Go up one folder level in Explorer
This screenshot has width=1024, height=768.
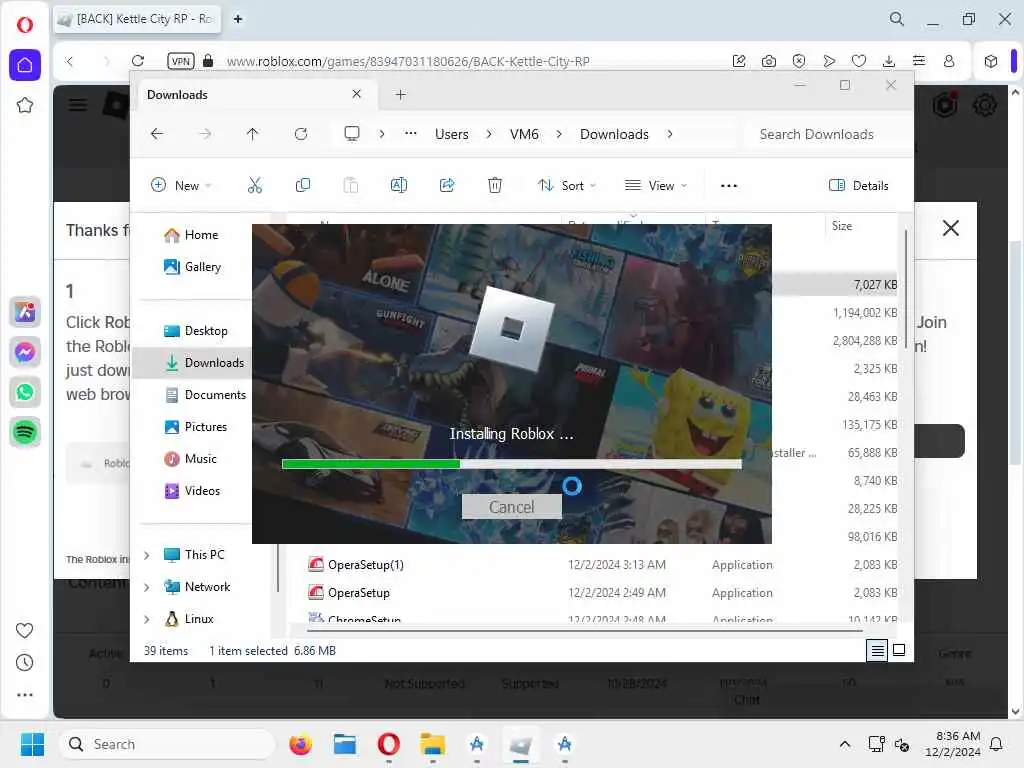click(x=253, y=134)
